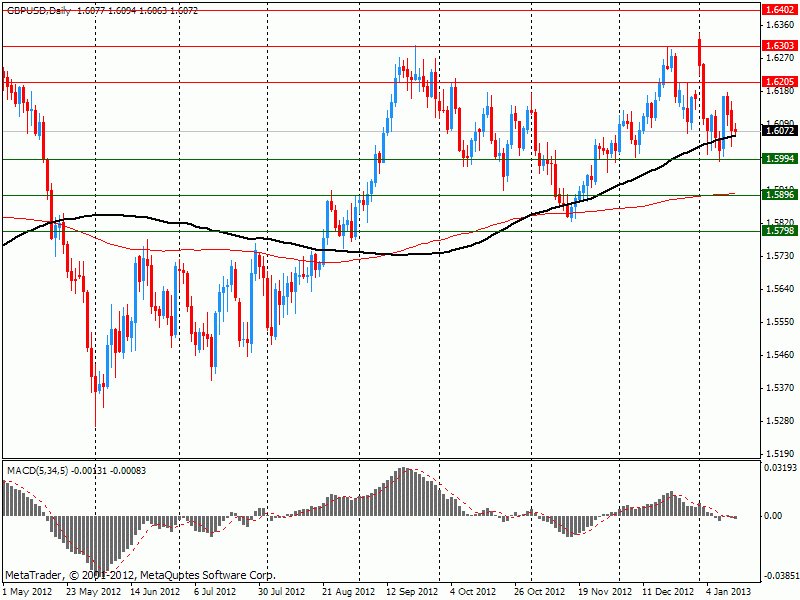This screenshot has height=600, width=800.
Task: Click the GBPUSD,Daily chart title text
Action: coord(38,8)
